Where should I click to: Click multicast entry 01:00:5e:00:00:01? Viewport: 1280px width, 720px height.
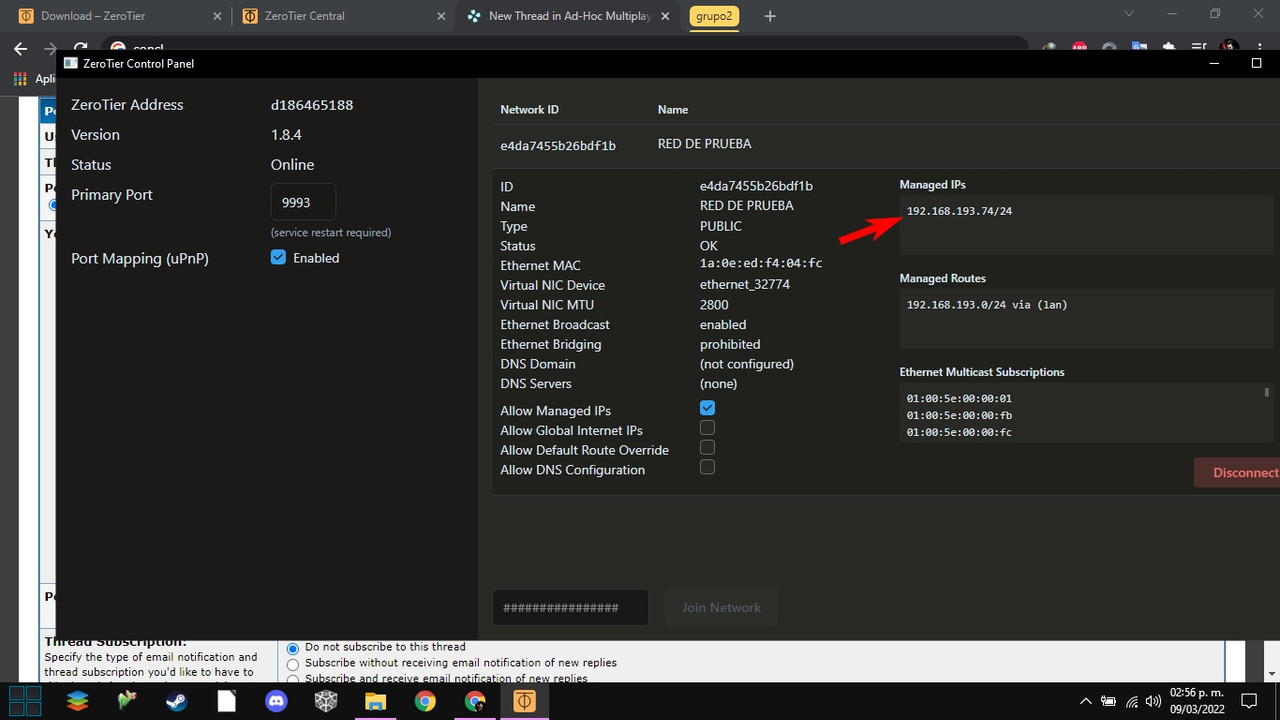[x=959, y=398]
